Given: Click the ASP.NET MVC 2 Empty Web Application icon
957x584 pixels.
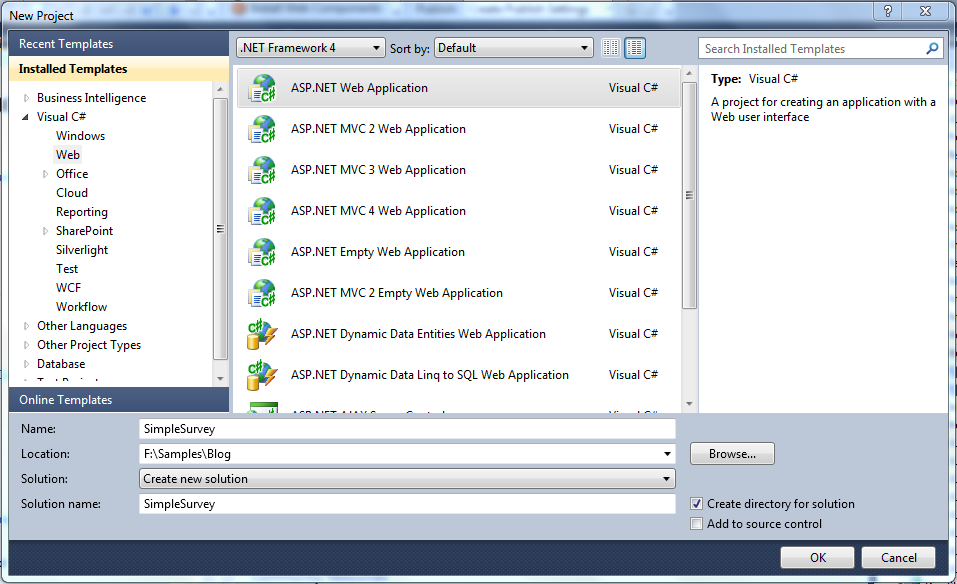Looking at the screenshot, I should click(262, 293).
